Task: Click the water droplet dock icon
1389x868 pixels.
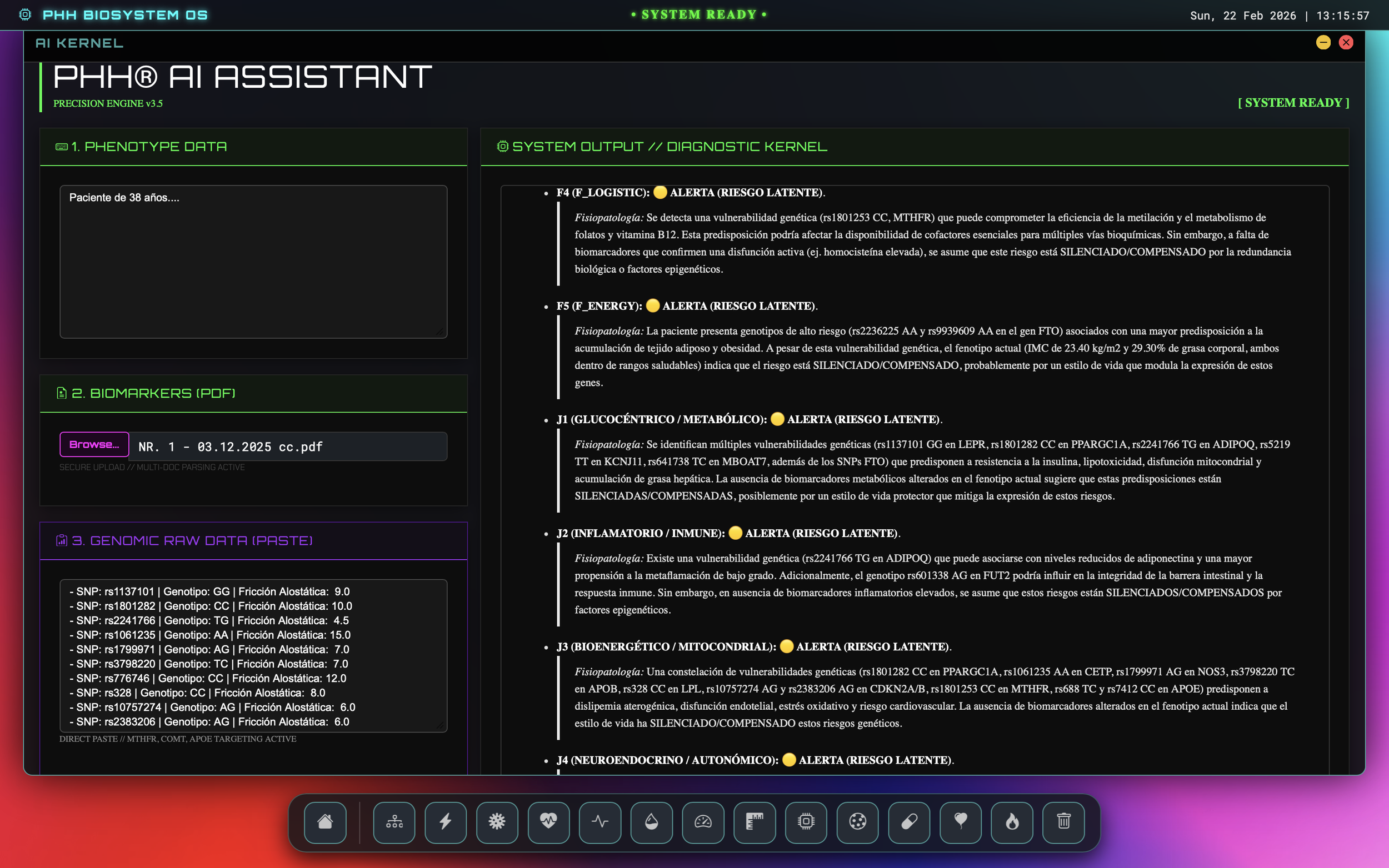Action: [x=651, y=821]
